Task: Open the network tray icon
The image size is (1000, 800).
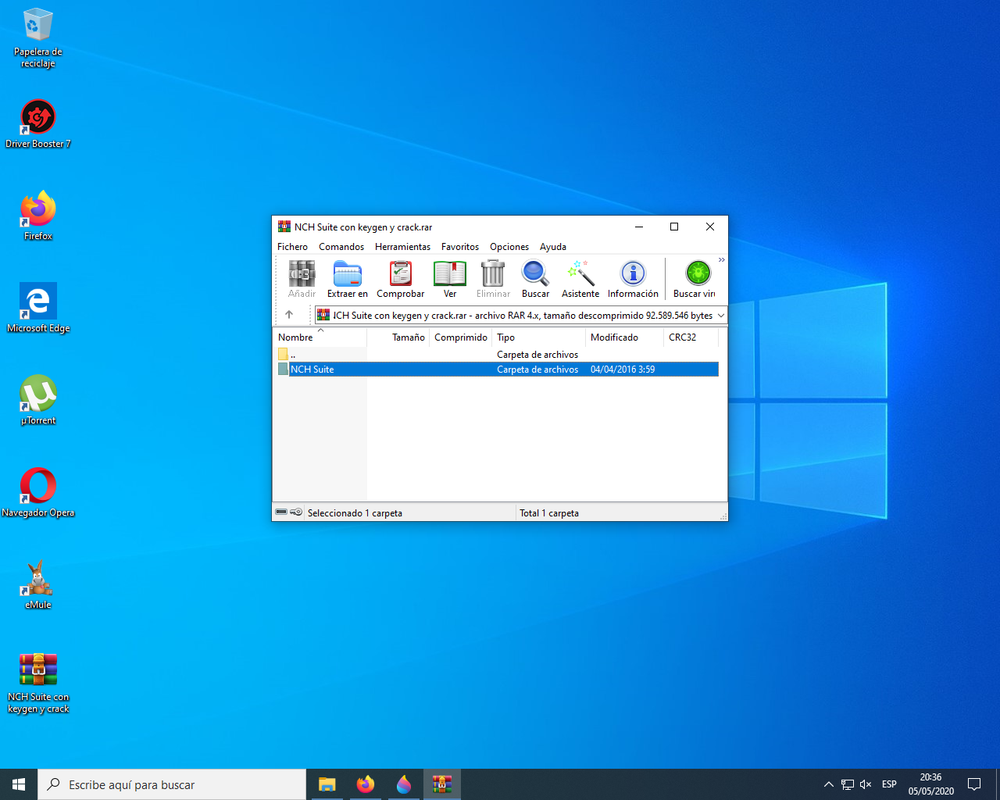Action: [x=847, y=784]
